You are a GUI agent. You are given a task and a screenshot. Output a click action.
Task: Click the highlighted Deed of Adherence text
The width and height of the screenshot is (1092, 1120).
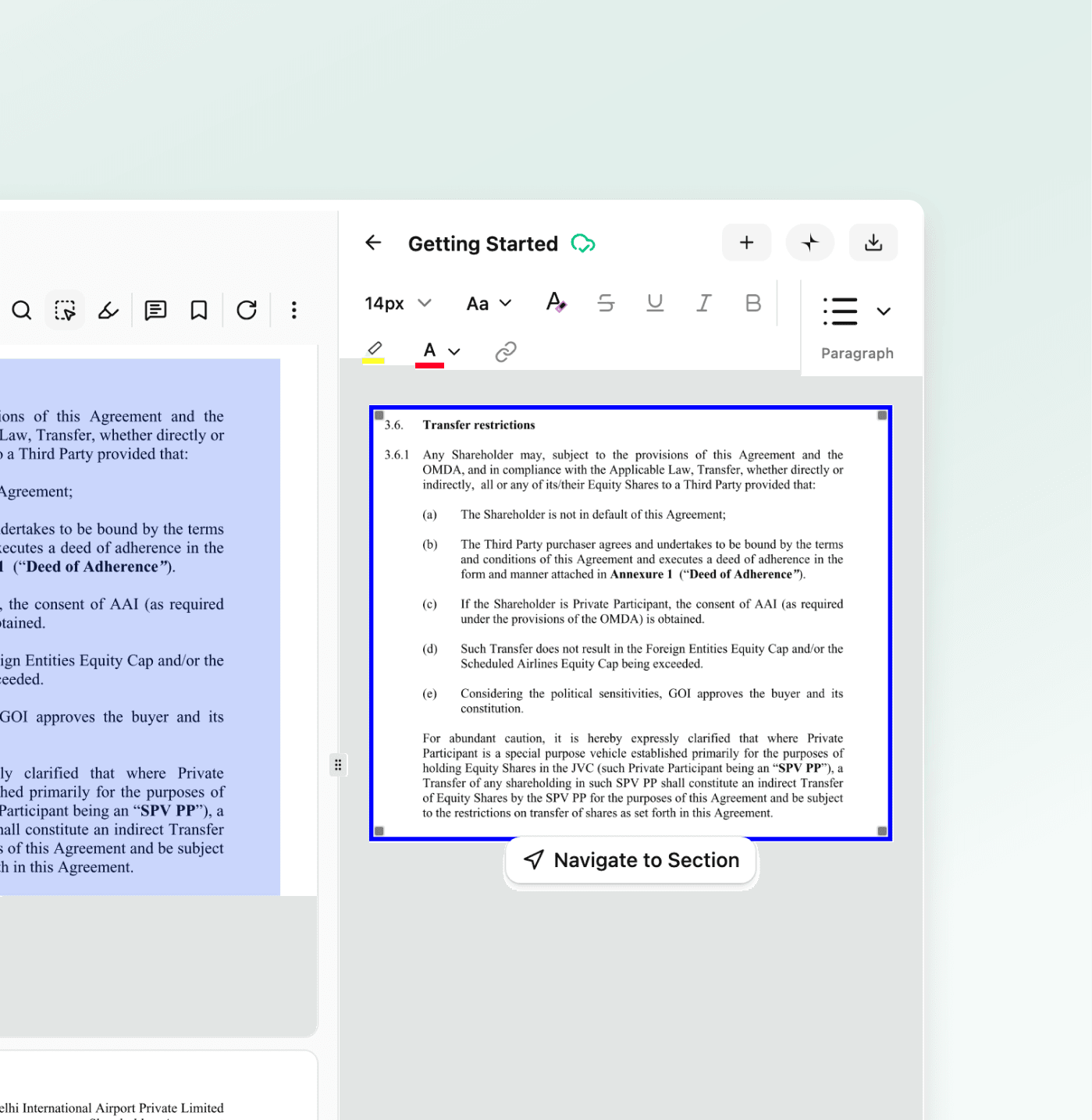point(93,567)
